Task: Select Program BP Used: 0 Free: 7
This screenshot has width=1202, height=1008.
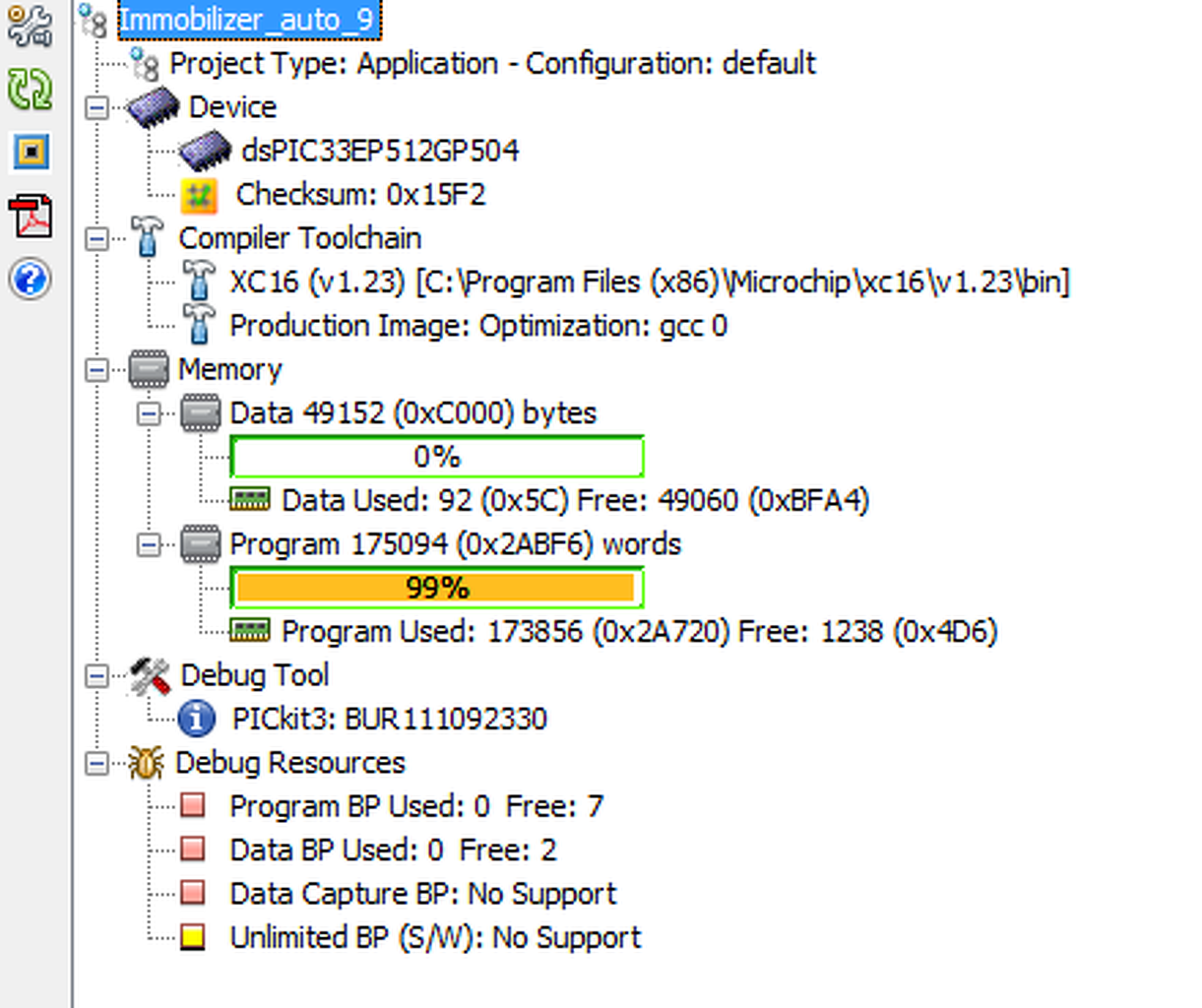Action: [x=416, y=806]
